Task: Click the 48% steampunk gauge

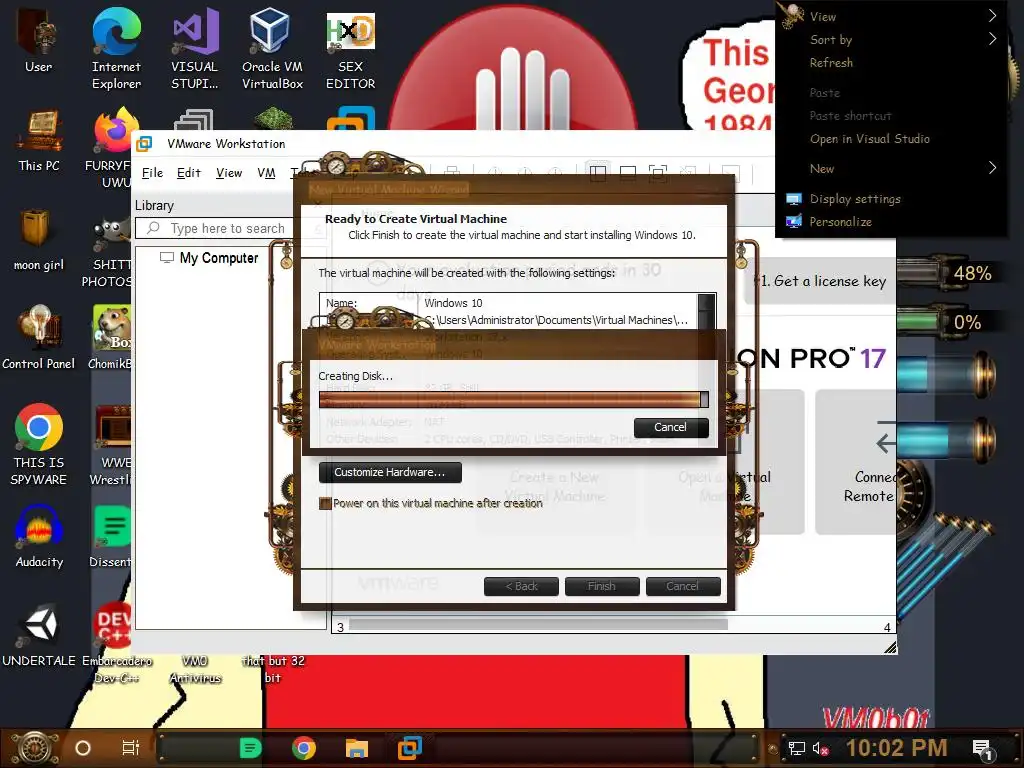Action: coord(948,273)
